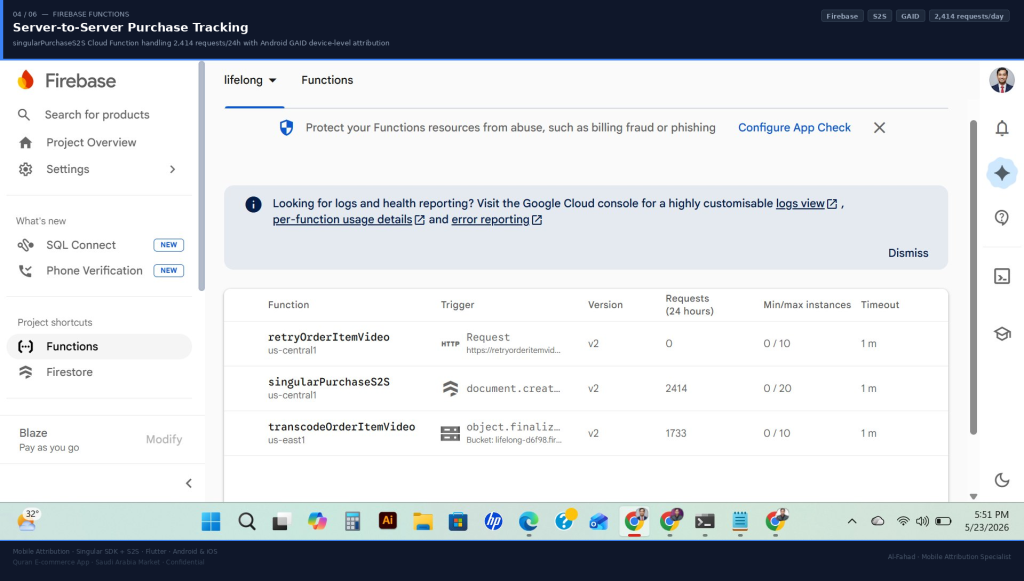This screenshot has width=1024, height=581.
Task: Open the HP app from taskbar
Action: click(x=493, y=521)
